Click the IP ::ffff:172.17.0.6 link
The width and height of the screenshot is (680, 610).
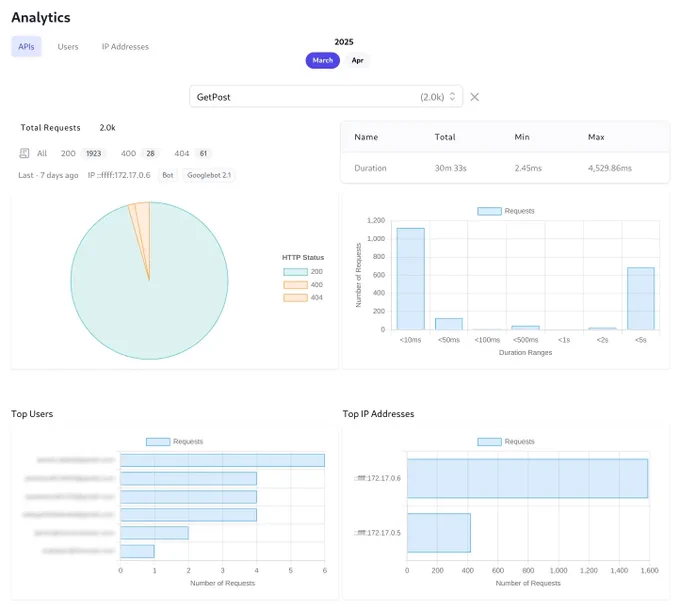click(x=119, y=175)
